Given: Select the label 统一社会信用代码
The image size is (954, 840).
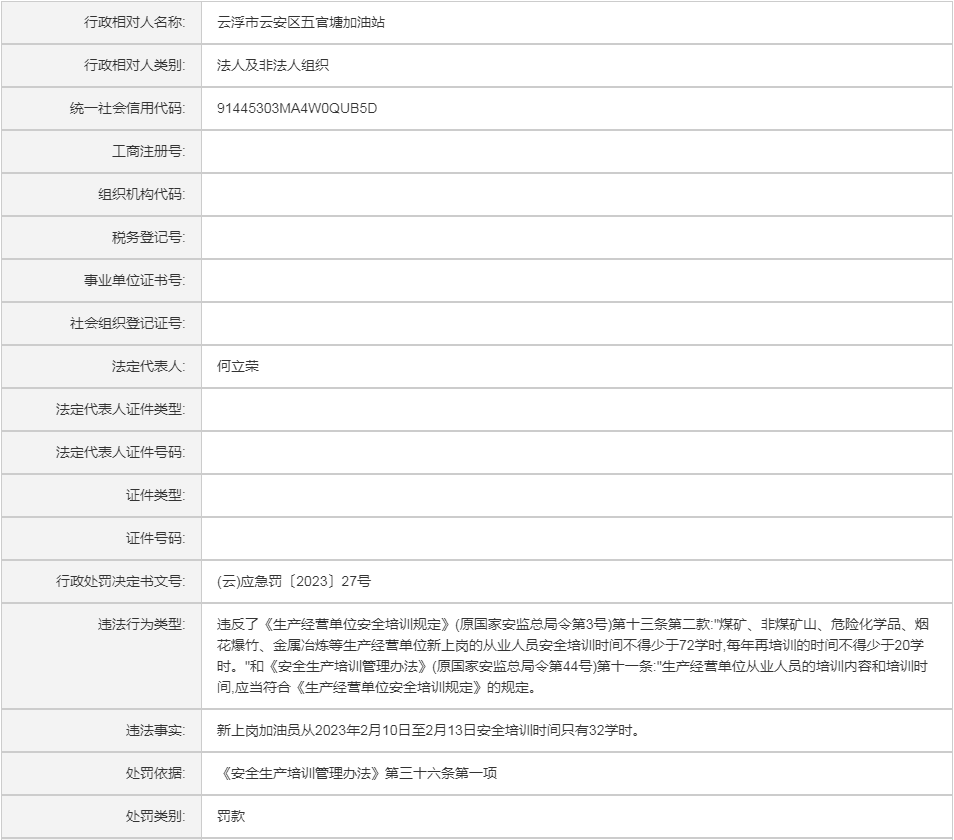Looking at the screenshot, I should [127, 108].
